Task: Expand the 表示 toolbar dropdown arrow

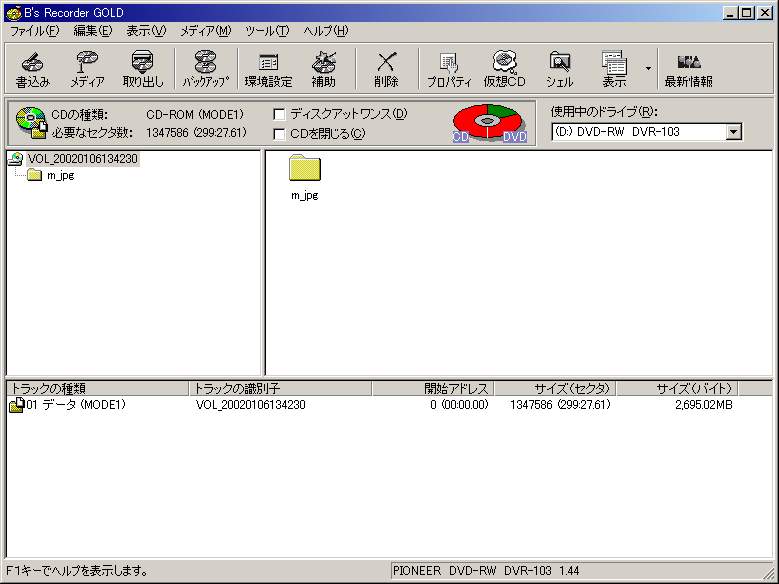Action: click(x=648, y=69)
